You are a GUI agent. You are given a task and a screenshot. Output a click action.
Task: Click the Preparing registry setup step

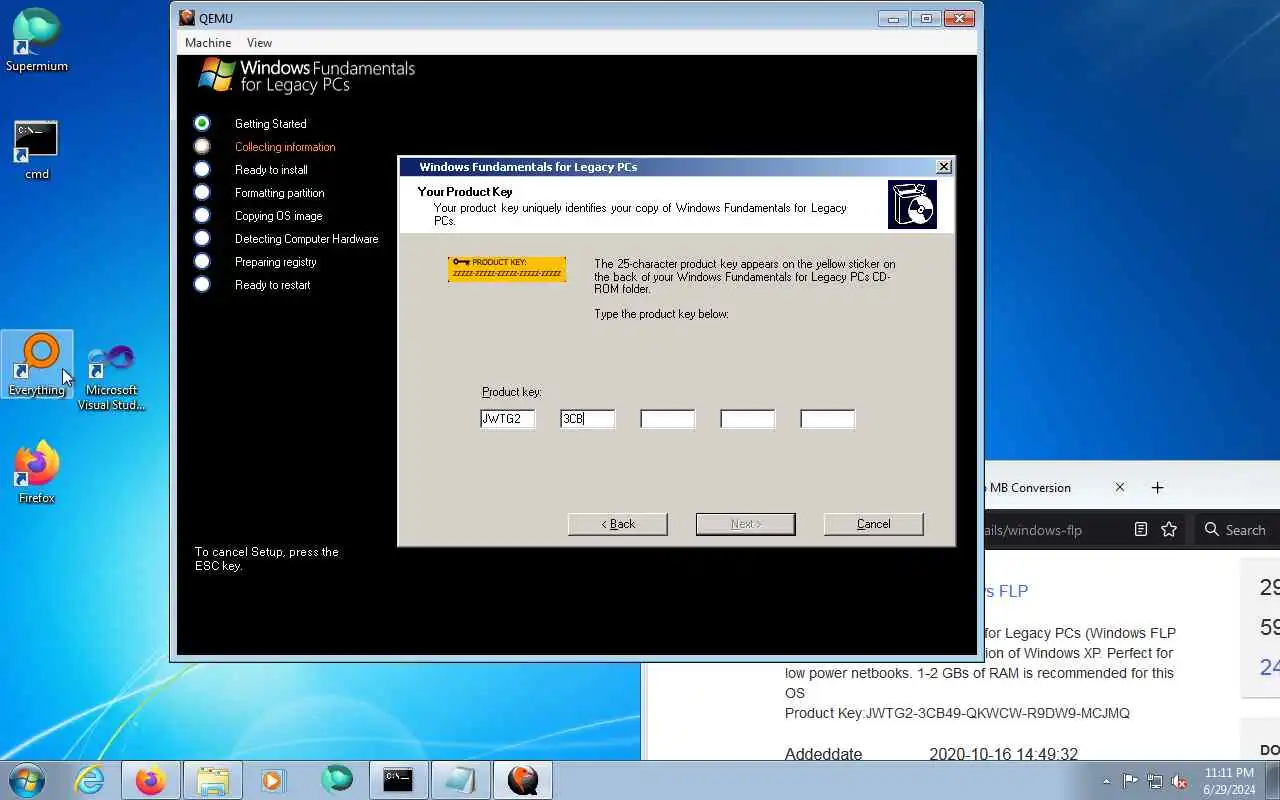[x=275, y=262]
